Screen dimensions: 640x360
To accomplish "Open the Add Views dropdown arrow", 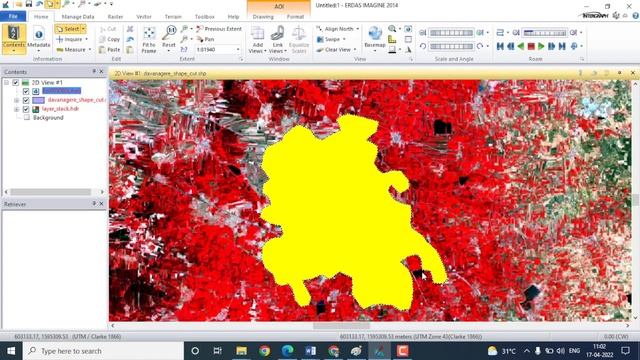I will pyautogui.click(x=265, y=51).
